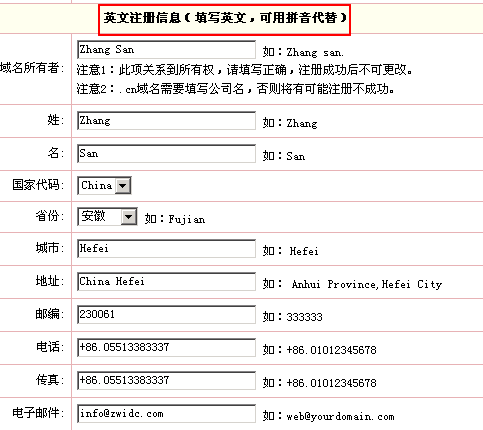Click the 传真 fax number input field
Image resolution: width=483 pixels, height=430 pixels.
(166, 381)
